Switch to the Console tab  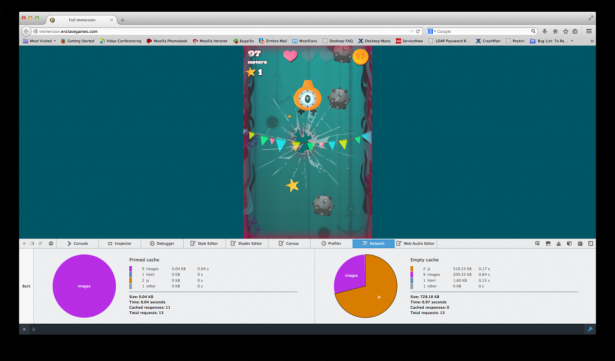pyautogui.click(x=77, y=244)
